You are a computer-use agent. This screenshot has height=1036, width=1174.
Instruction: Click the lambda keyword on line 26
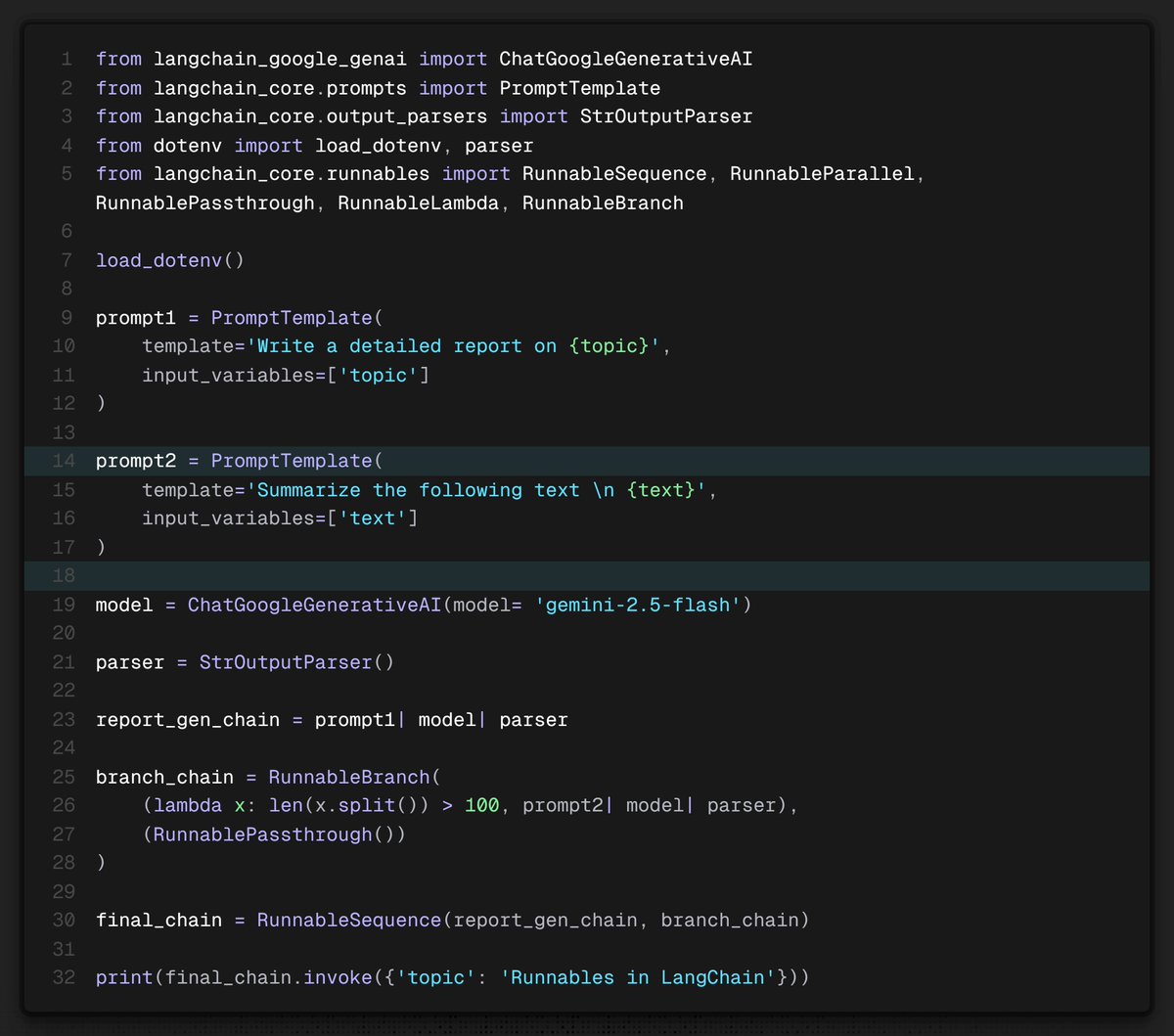pyautogui.click(x=188, y=806)
